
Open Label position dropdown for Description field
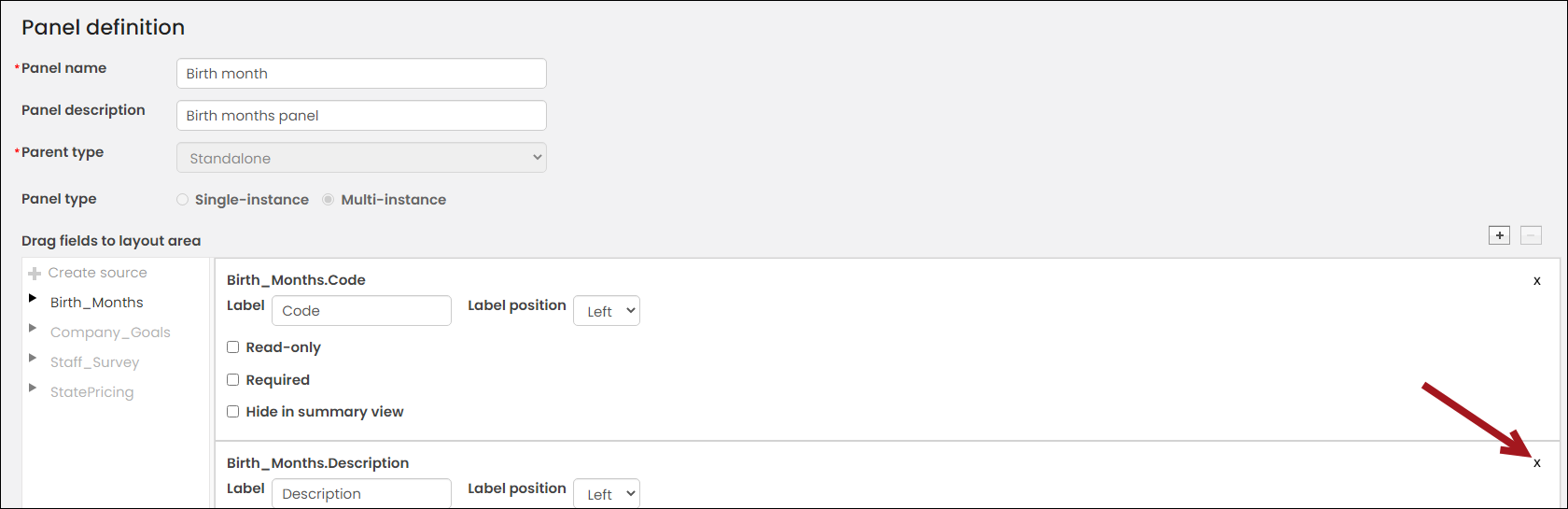point(607,494)
